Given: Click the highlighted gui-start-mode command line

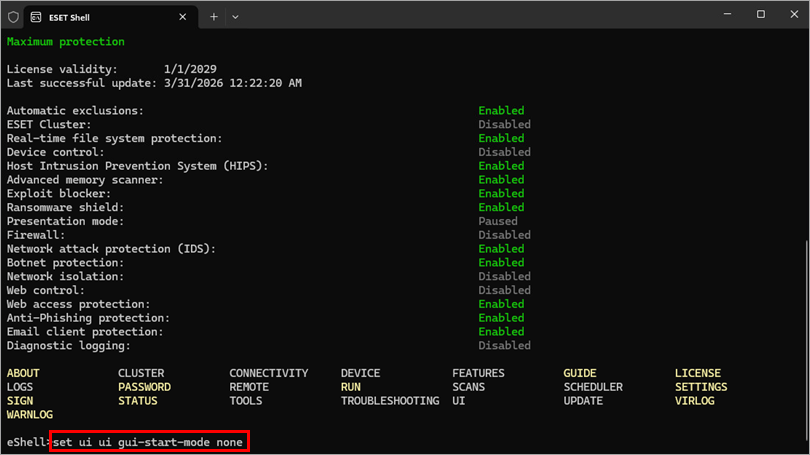Looking at the screenshot, I should [149, 442].
